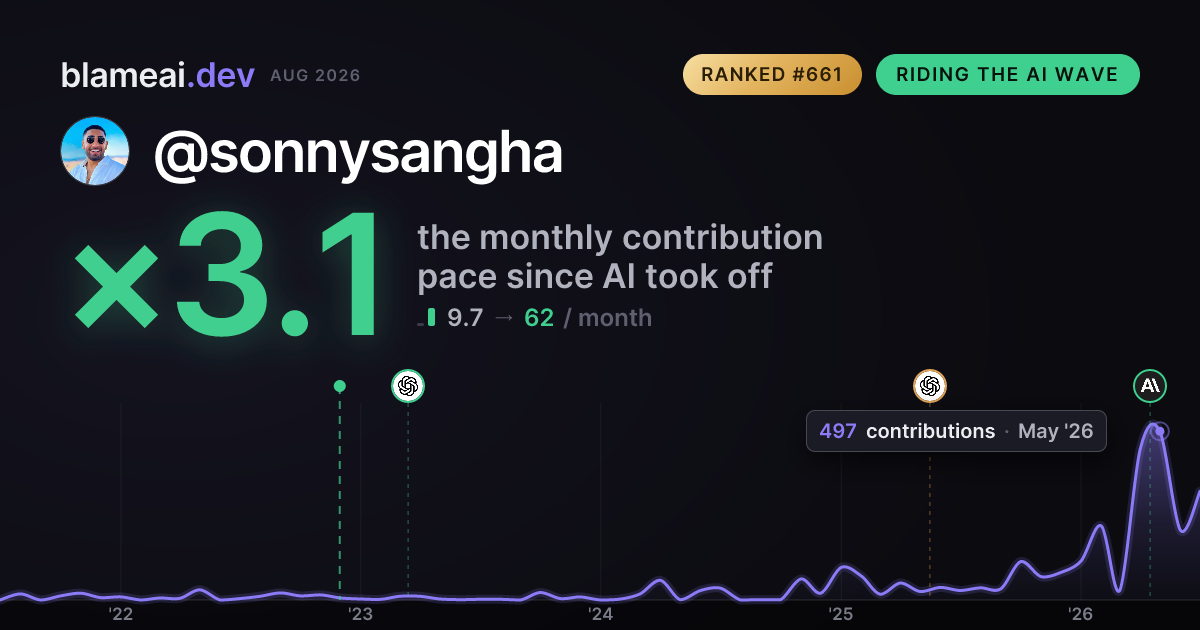Click the 9.7 → 62 / month stat

(x=549, y=318)
